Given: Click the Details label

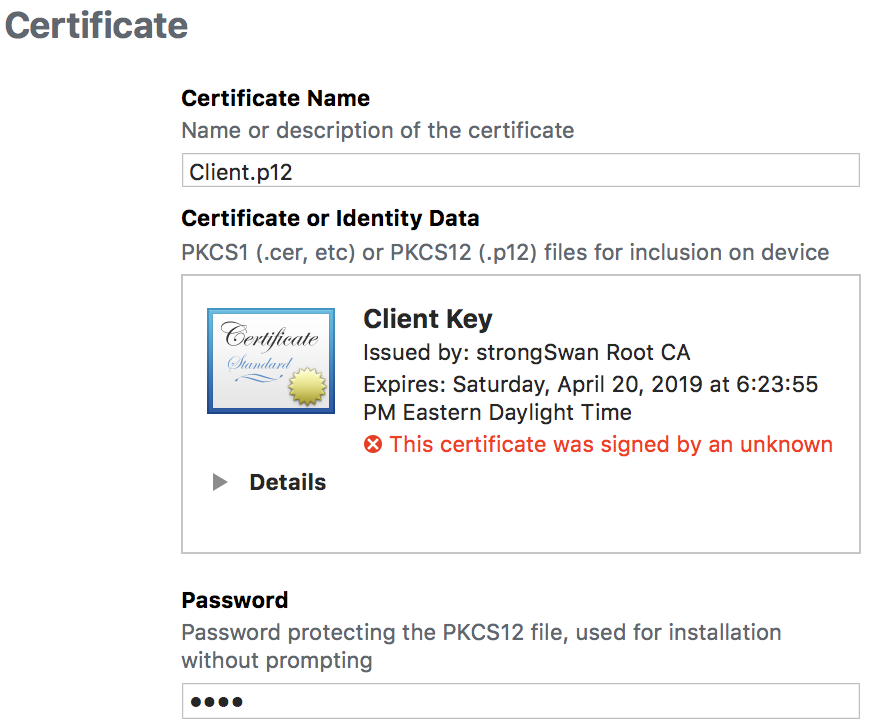Looking at the screenshot, I should (287, 482).
